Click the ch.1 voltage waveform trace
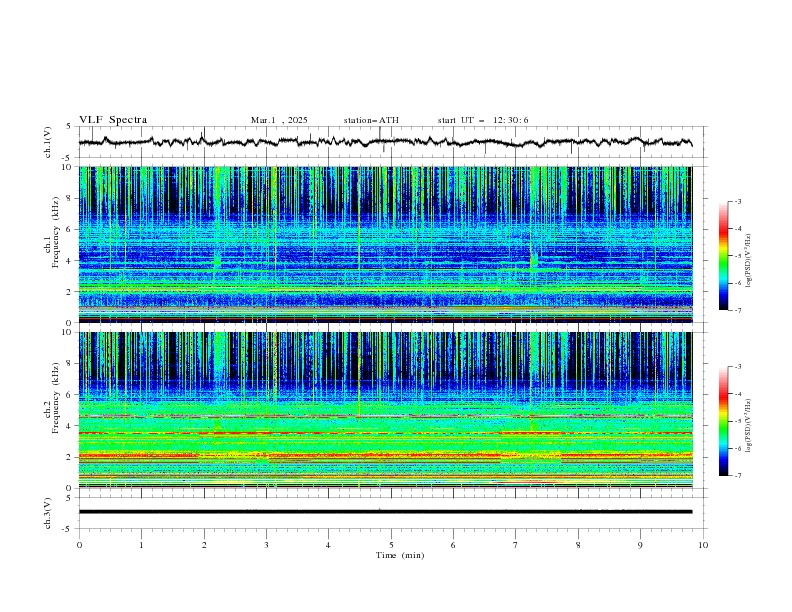Viewport: 792px width, 612px height. (385, 142)
